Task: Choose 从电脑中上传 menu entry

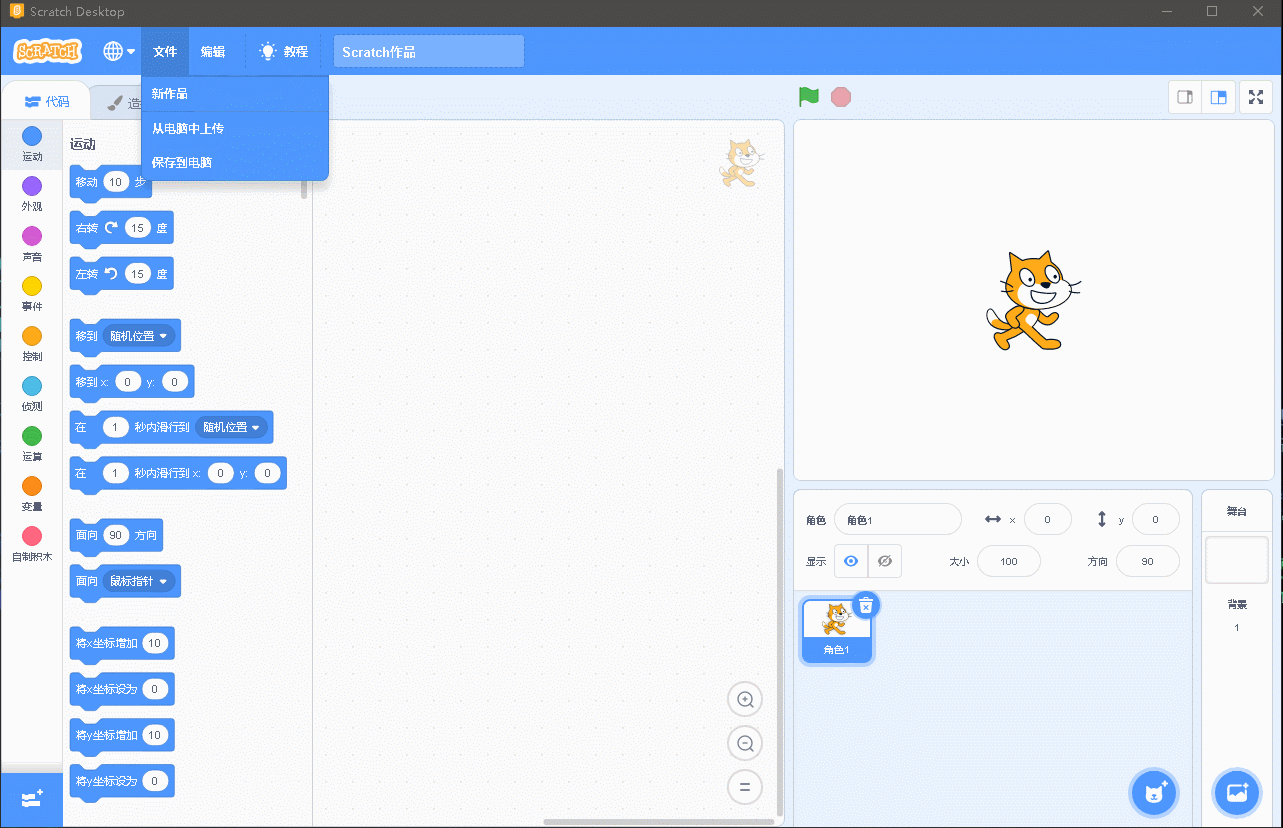Action: (x=235, y=128)
